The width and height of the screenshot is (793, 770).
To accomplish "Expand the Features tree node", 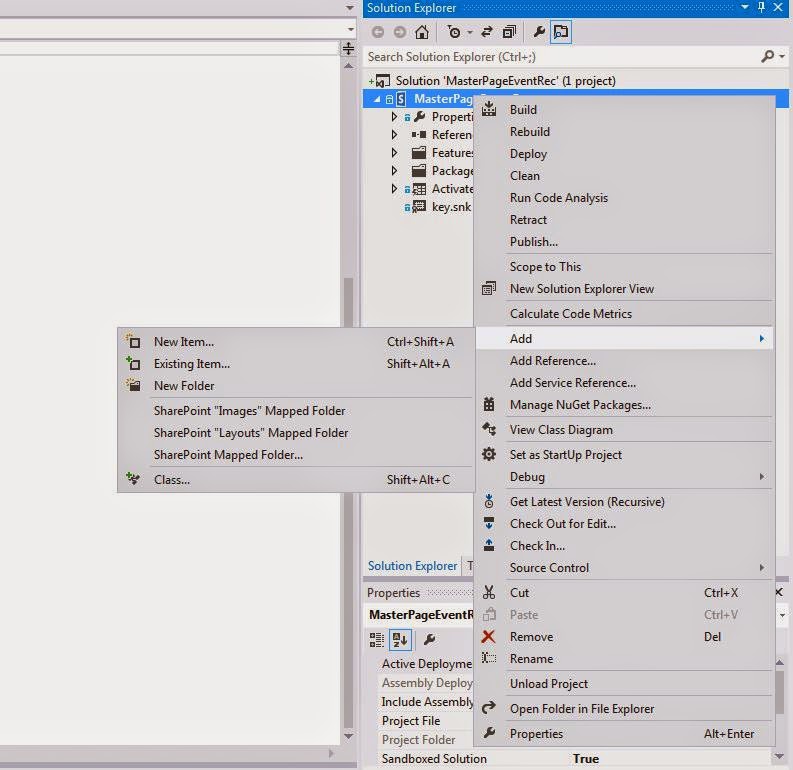I will pyautogui.click(x=394, y=153).
